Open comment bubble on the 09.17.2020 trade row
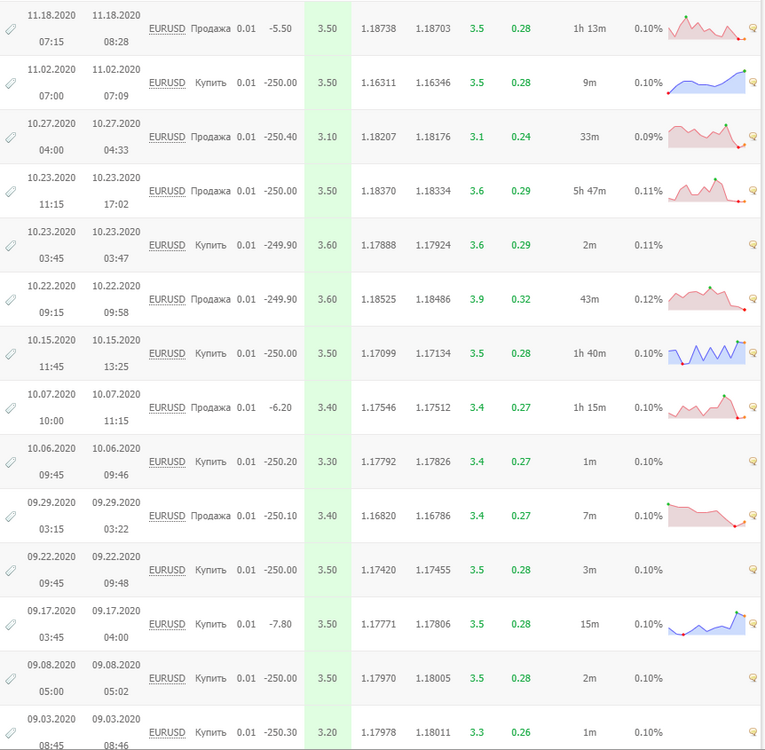 click(753, 624)
